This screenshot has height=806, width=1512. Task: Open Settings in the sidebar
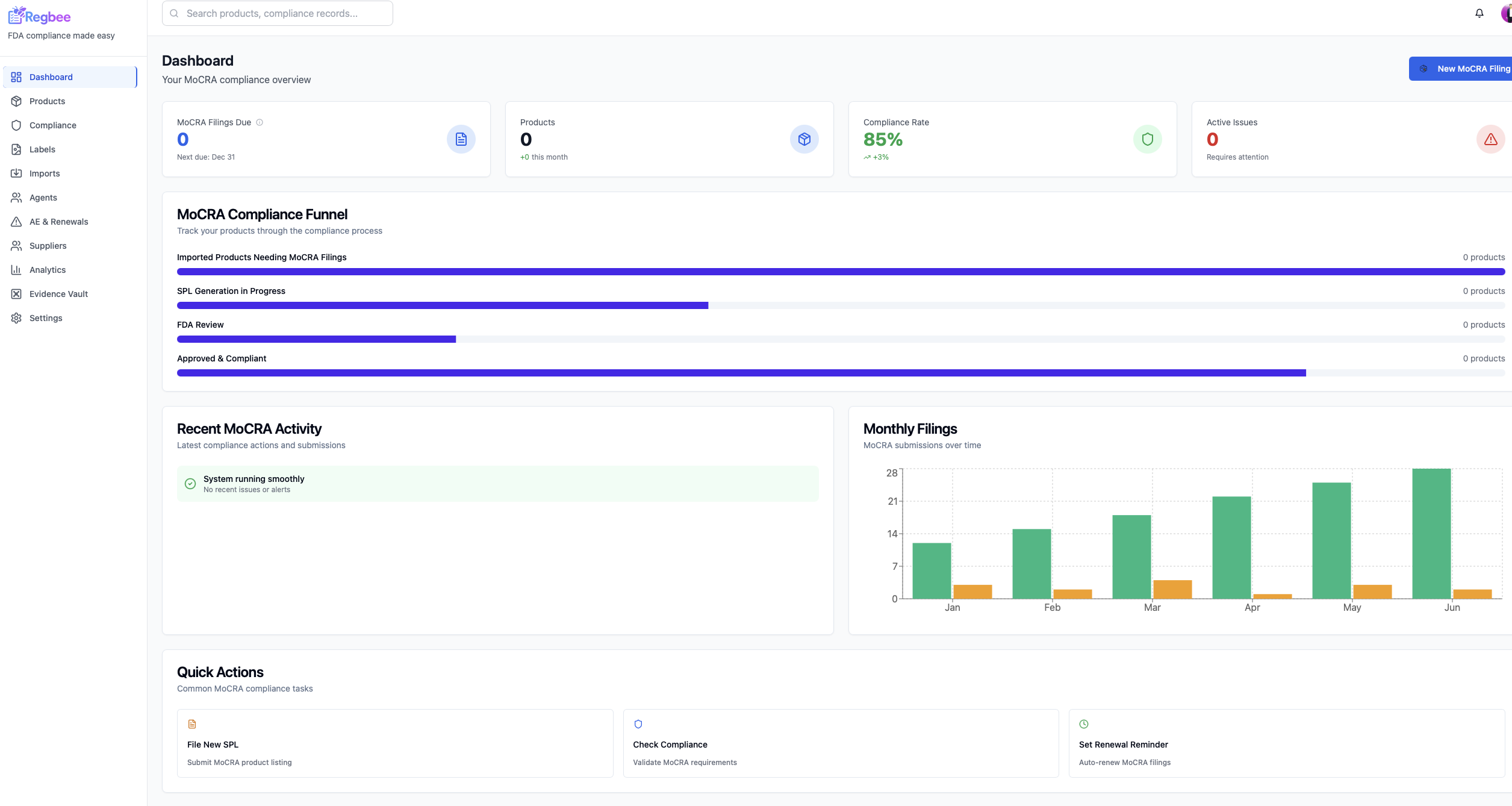(x=46, y=318)
